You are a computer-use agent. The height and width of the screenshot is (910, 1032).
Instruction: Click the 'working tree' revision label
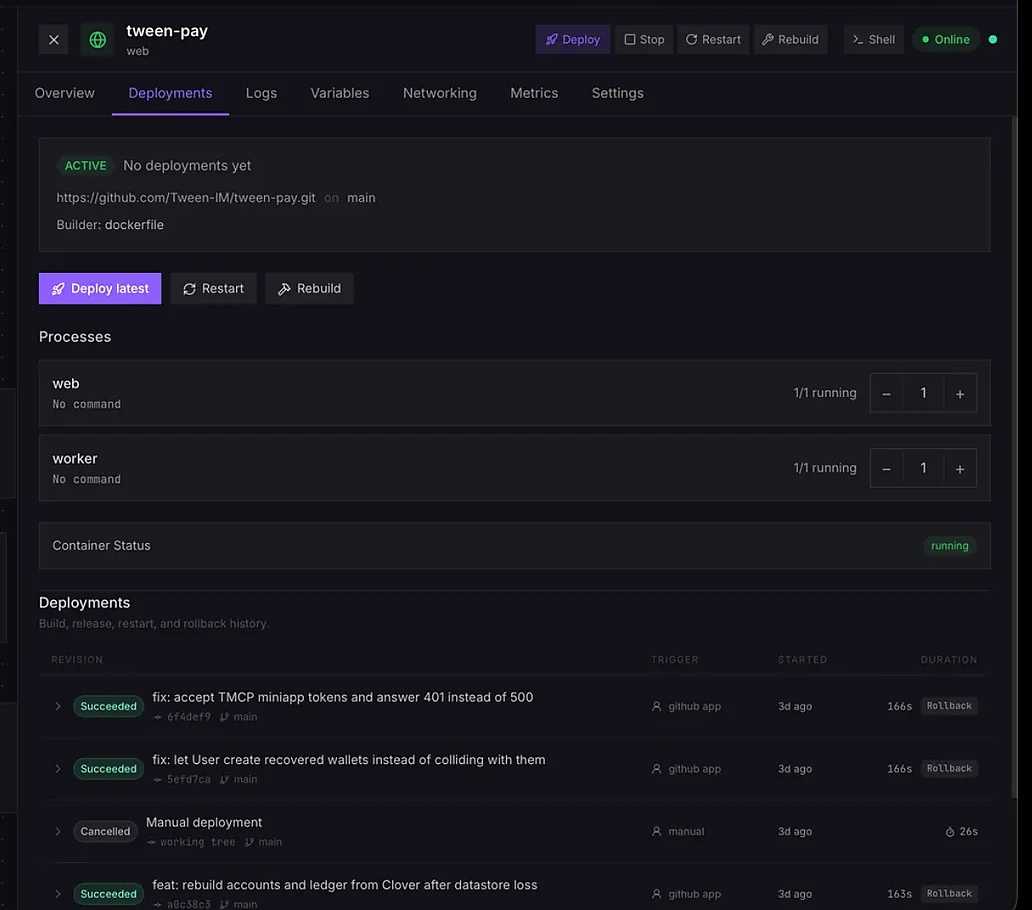coord(197,842)
